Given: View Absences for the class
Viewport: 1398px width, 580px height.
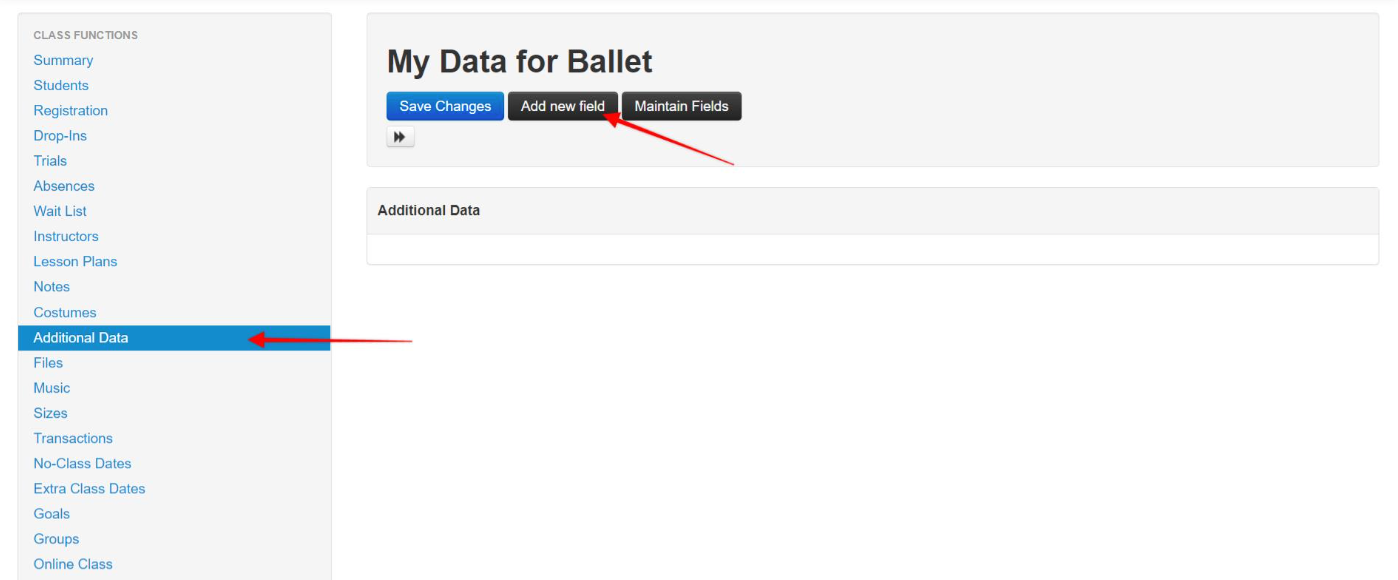Looking at the screenshot, I should click(x=64, y=186).
